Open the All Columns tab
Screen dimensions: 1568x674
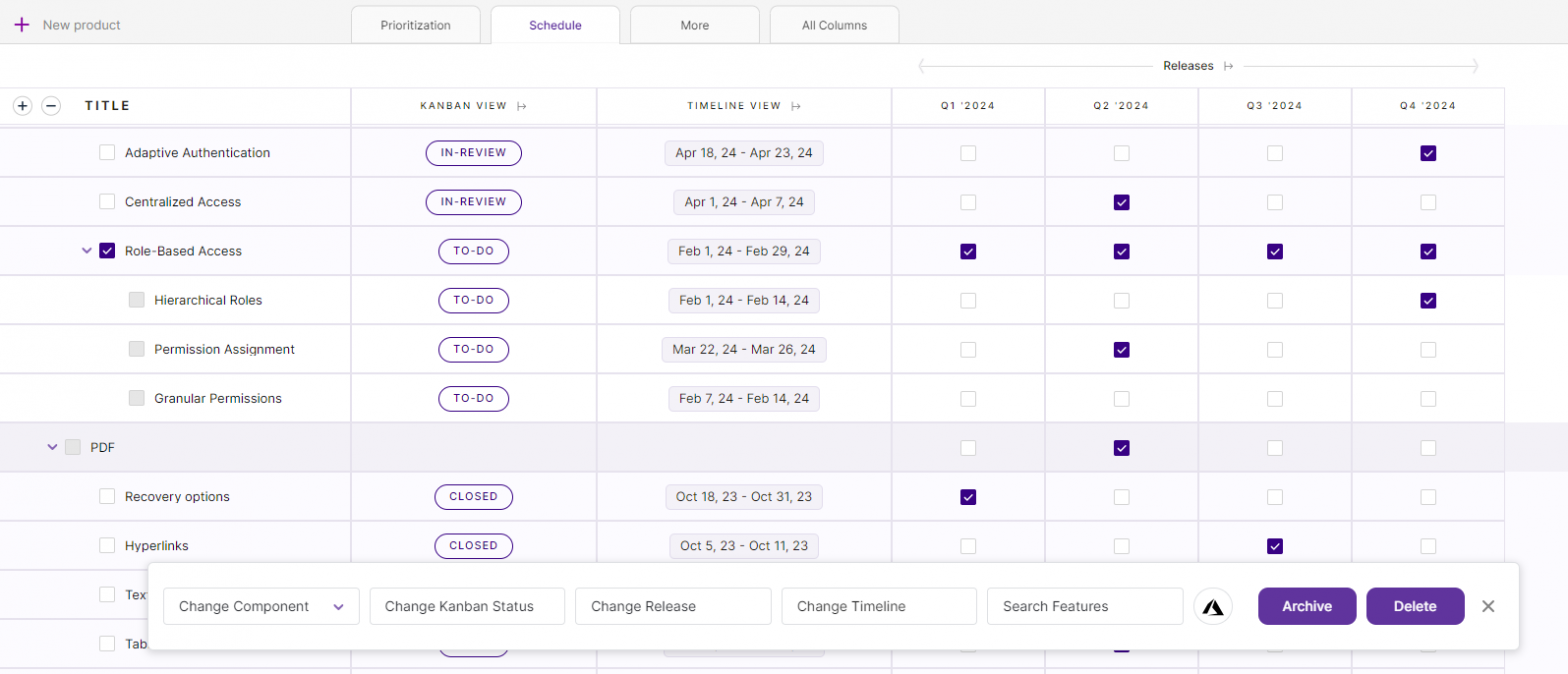tap(834, 25)
